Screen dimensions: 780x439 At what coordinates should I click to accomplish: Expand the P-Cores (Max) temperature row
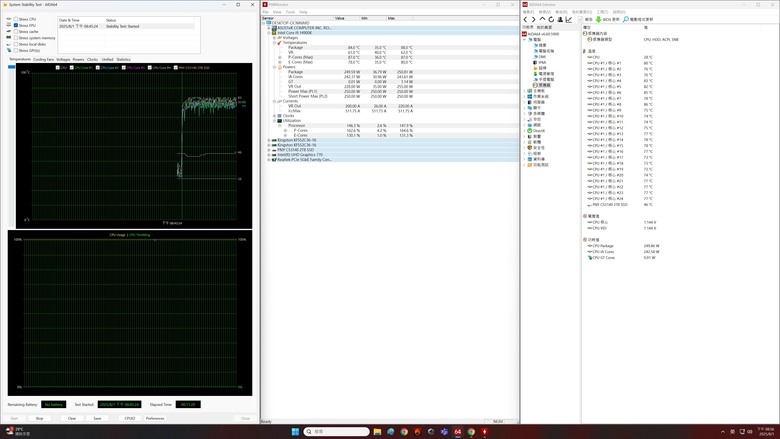(280, 57)
